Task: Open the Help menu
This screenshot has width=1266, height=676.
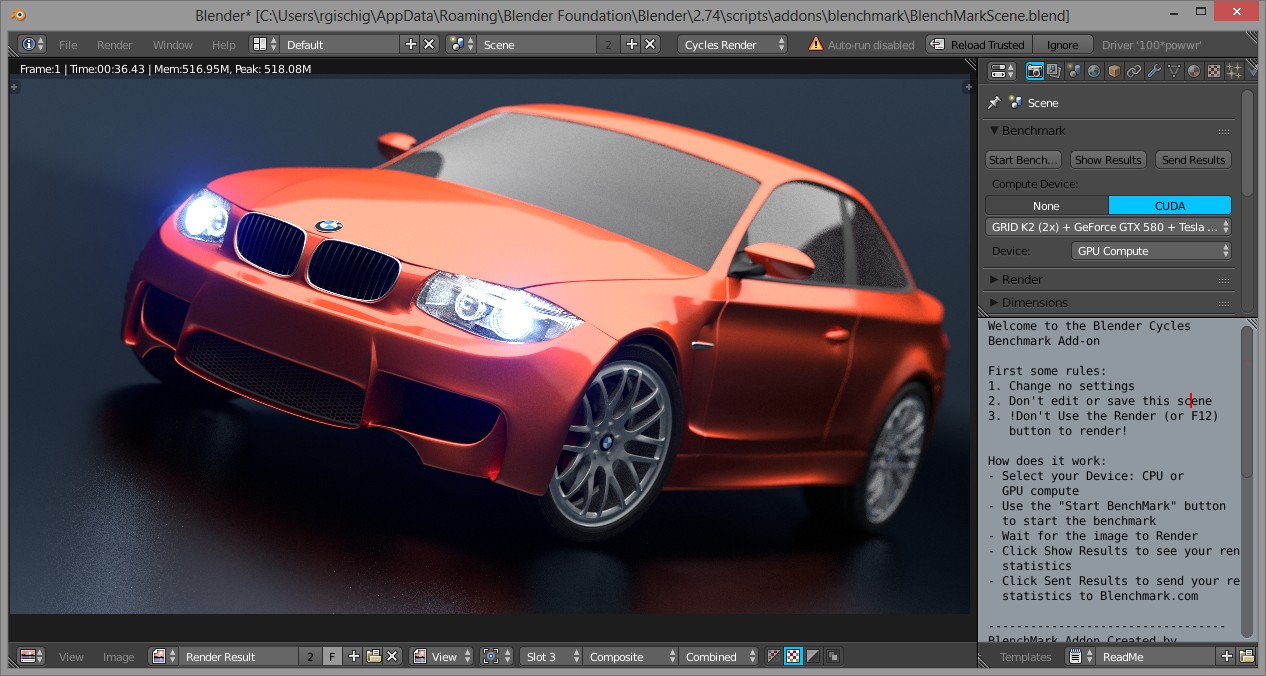Action: 224,45
